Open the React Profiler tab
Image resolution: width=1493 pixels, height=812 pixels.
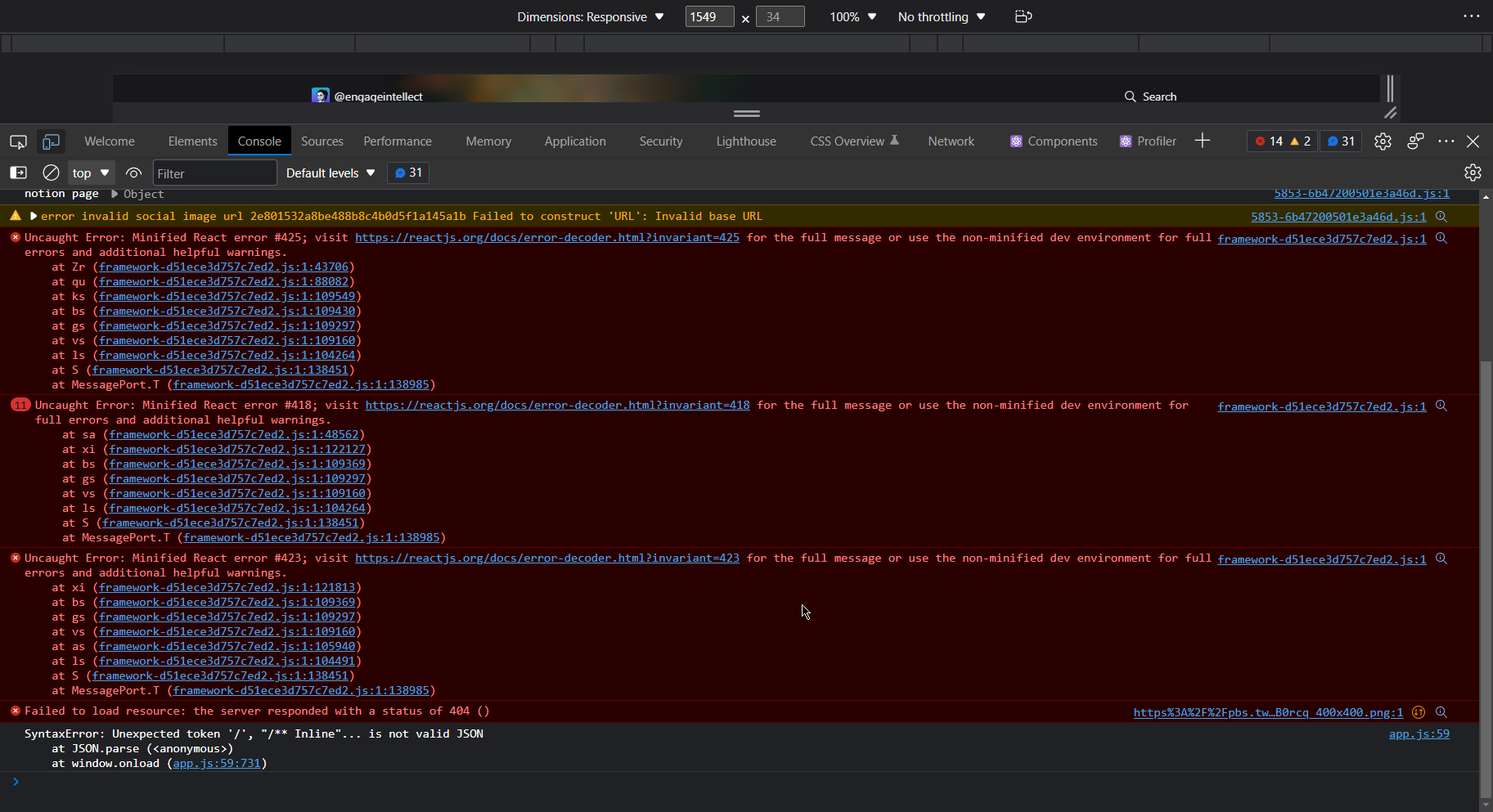tap(1148, 141)
